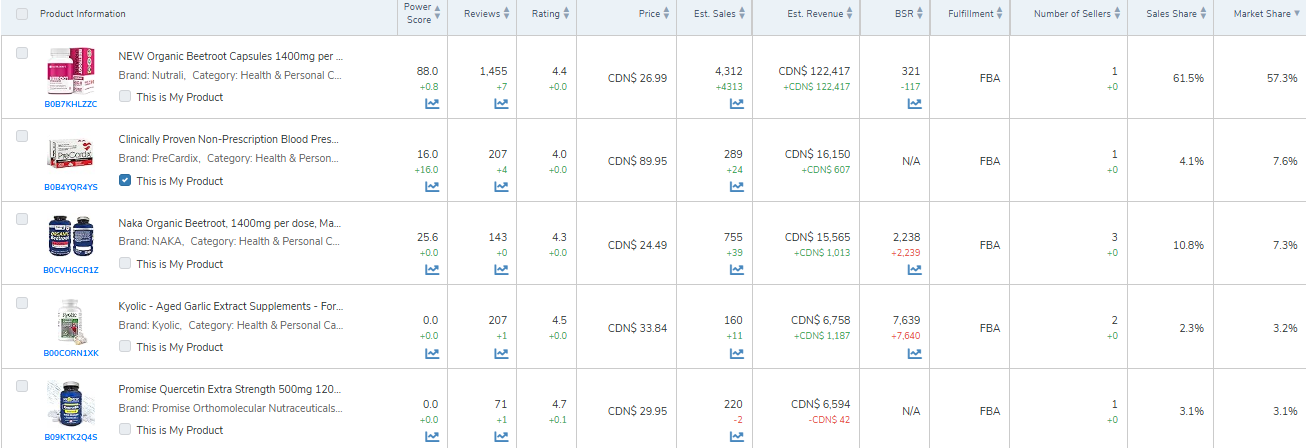The width and height of the screenshot is (1306, 448).
Task: Open Est. Sales chart for Naka Organic Beetroot
Action: pos(736,269)
